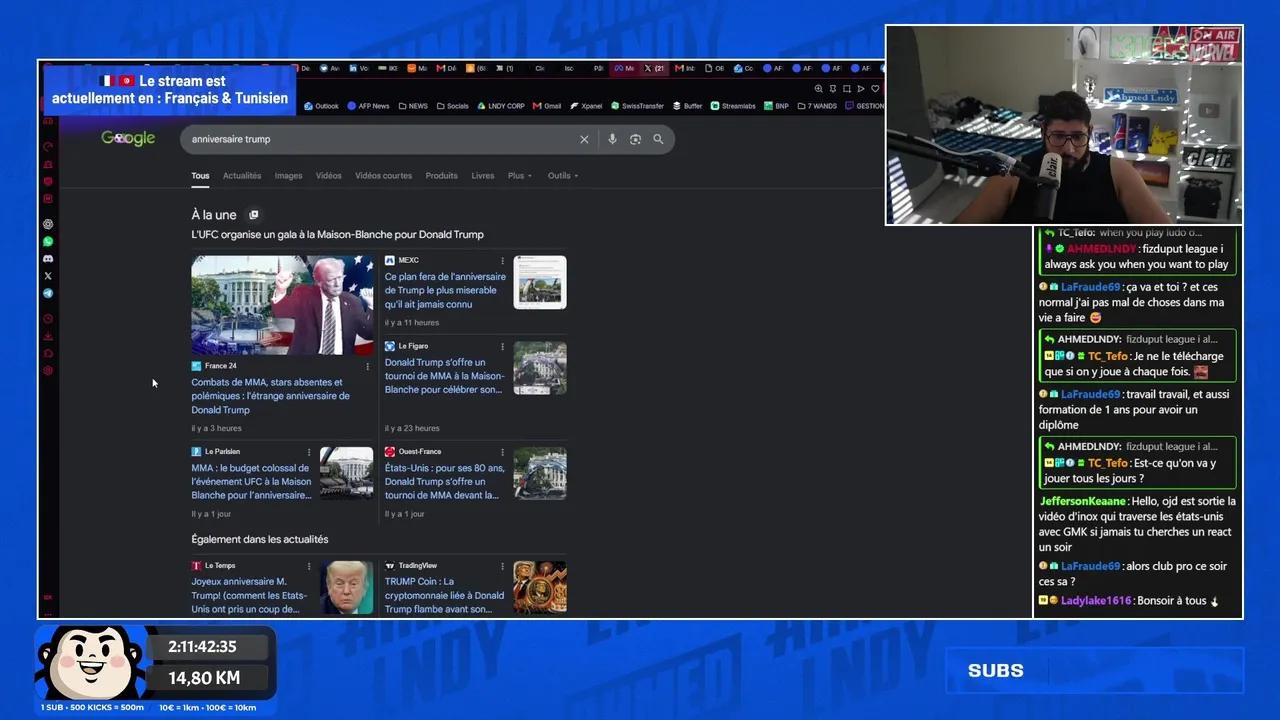Switch to the Images search tab
Image resolution: width=1280 pixels, height=720 pixels.
coord(288,176)
